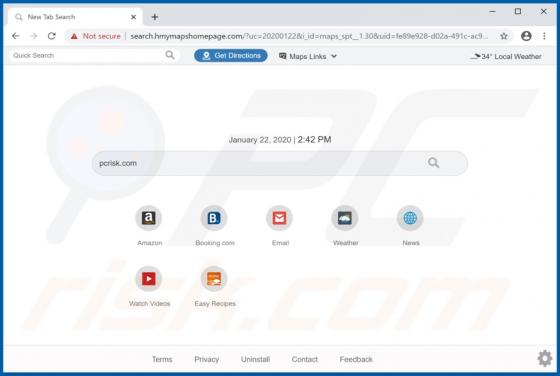Minimize the browser window
The image size is (560, 376).
click(492, 11)
